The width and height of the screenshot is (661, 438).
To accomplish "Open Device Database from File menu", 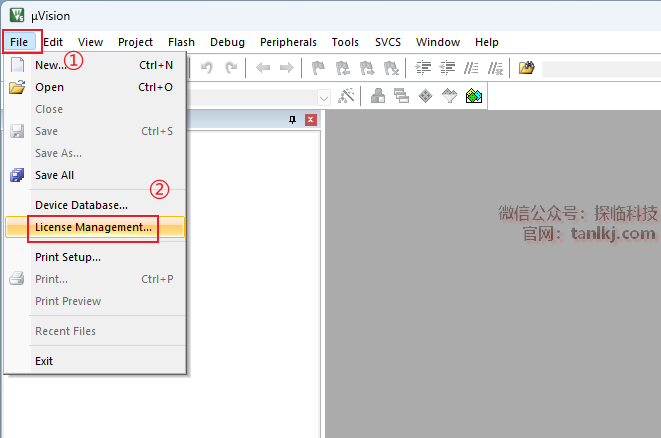I will tap(81, 205).
